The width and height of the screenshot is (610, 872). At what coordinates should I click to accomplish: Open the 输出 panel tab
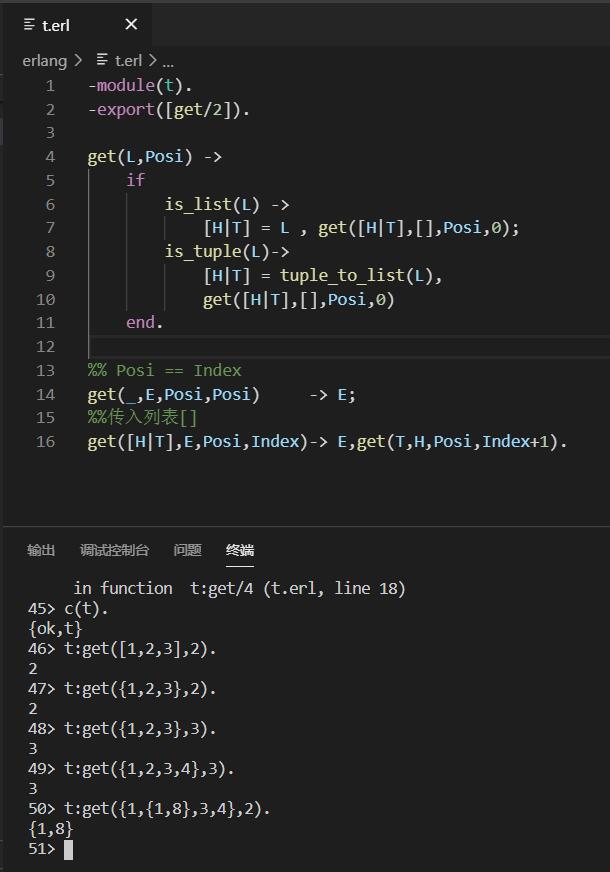[x=41, y=550]
